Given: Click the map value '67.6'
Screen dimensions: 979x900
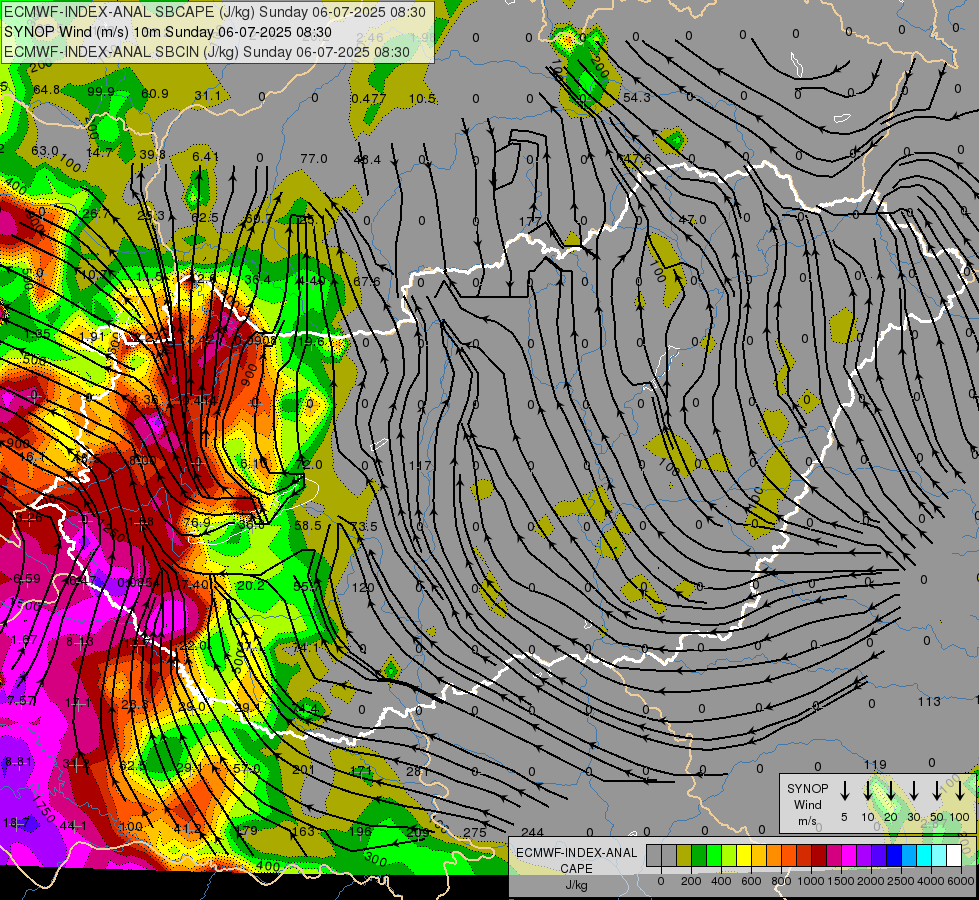Looking at the screenshot, I should pyautogui.click(x=367, y=281).
